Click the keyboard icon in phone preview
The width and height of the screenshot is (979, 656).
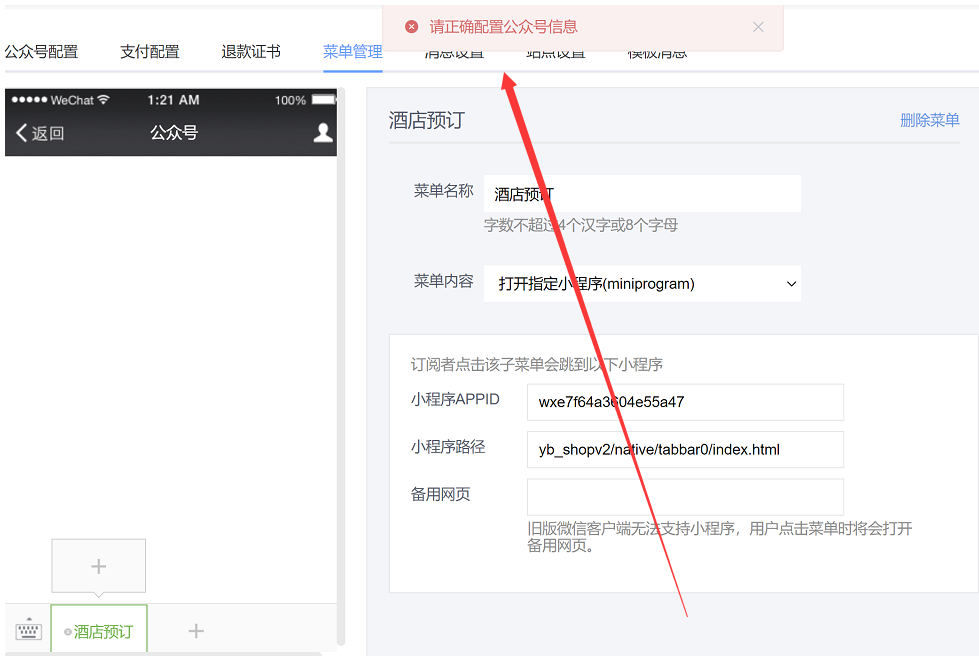[28, 630]
